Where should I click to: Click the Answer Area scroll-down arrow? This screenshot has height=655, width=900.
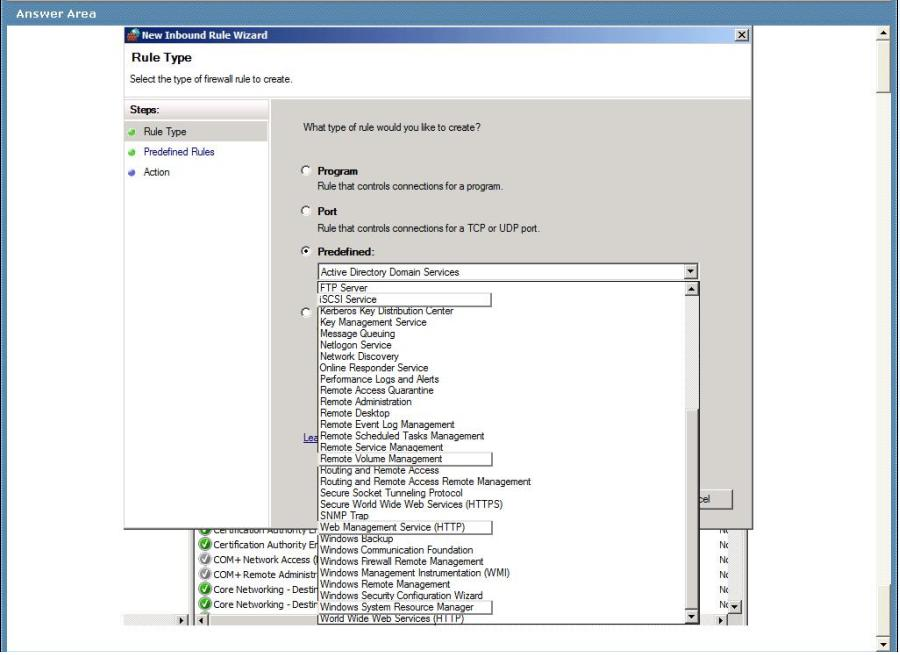coord(883,643)
